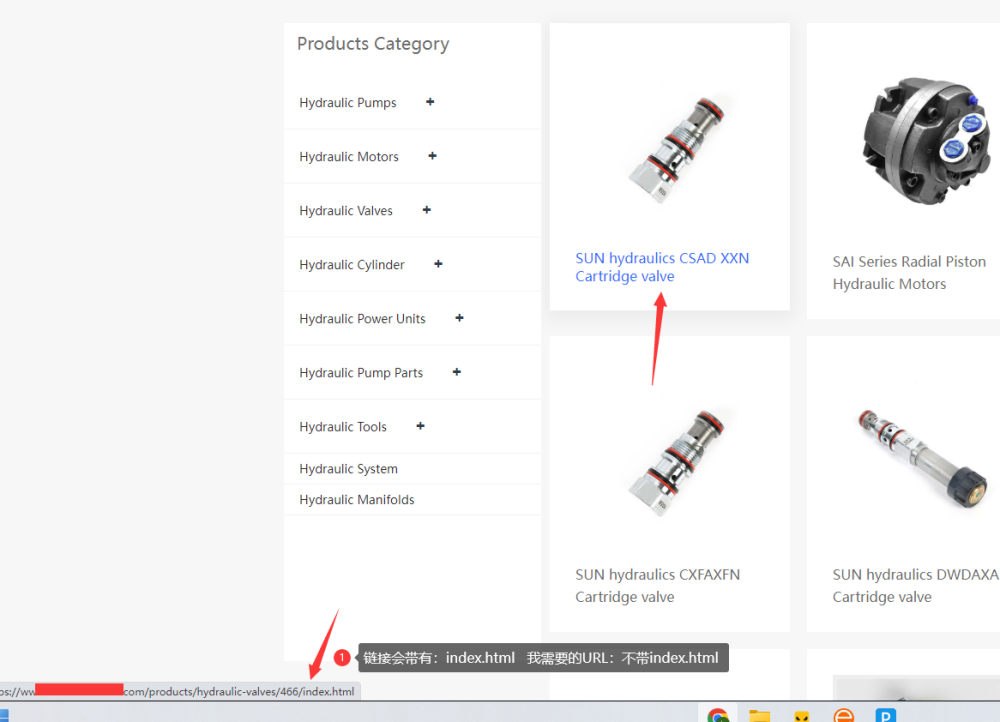
Task: Open the orange e browser taskbar icon
Action: point(843,716)
